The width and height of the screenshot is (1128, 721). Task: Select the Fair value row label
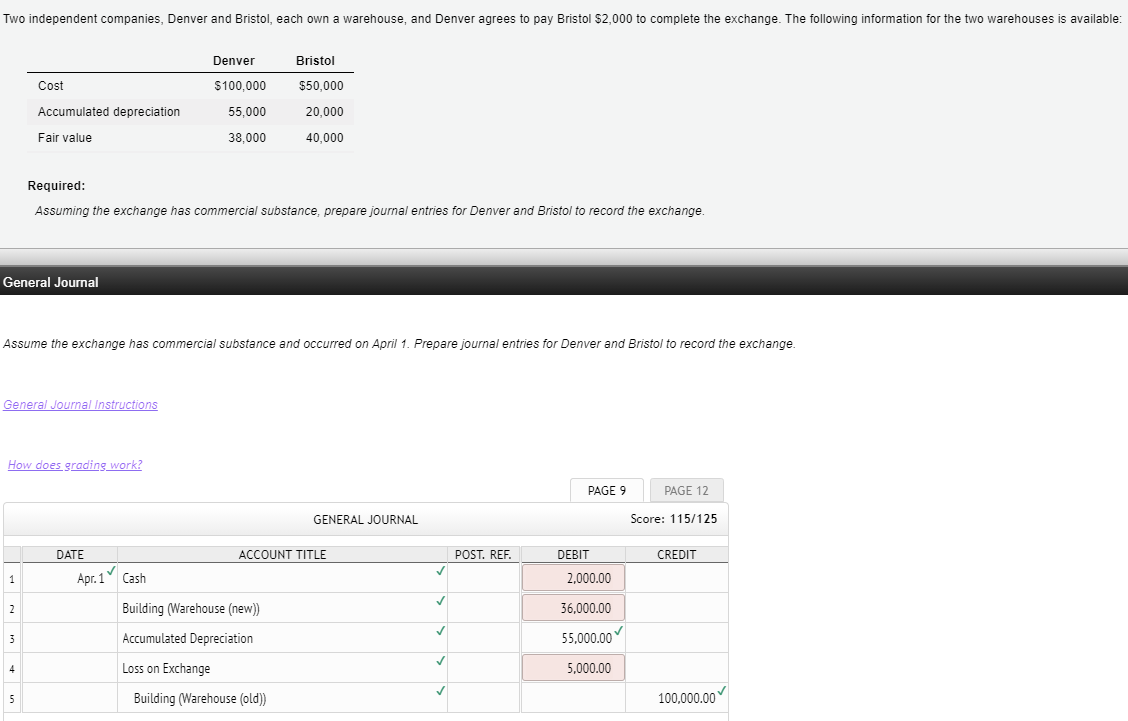click(x=65, y=137)
